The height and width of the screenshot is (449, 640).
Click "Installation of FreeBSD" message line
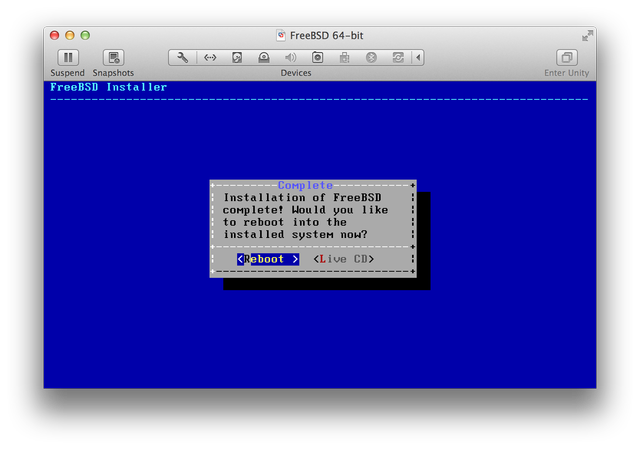(x=302, y=198)
